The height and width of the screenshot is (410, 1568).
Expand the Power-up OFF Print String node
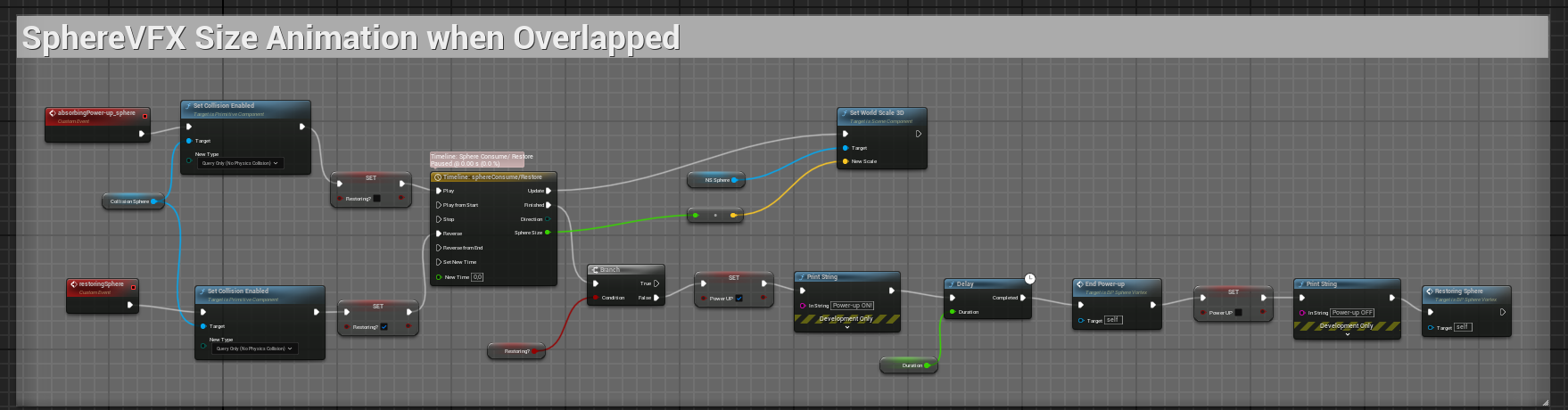point(1347,334)
